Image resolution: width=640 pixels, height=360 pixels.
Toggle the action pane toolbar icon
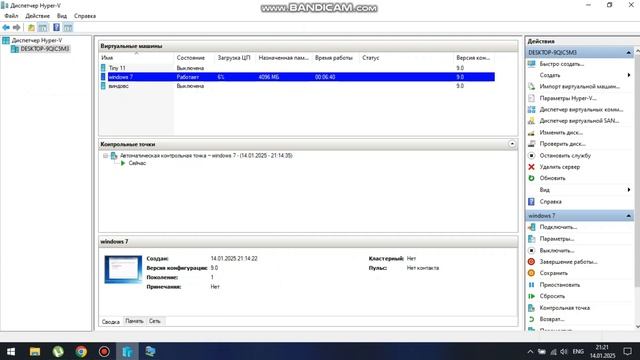click(68, 27)
